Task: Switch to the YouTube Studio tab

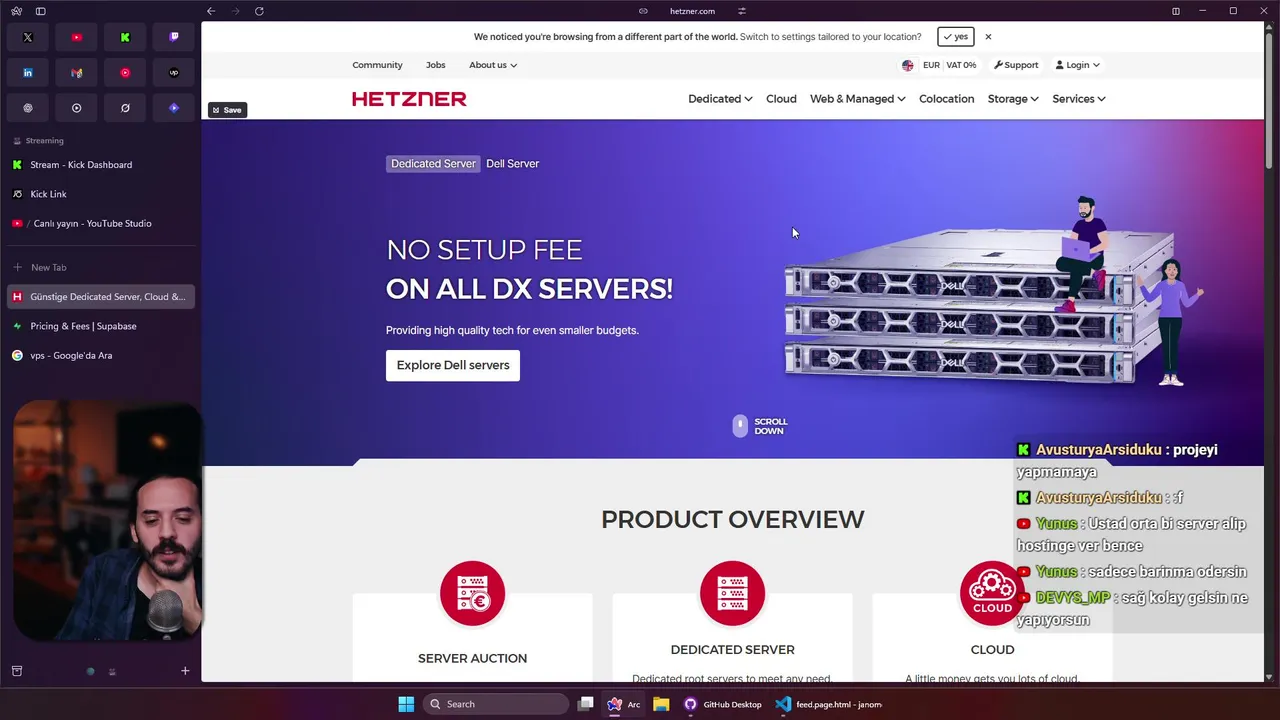Action: tap(100, 223)
